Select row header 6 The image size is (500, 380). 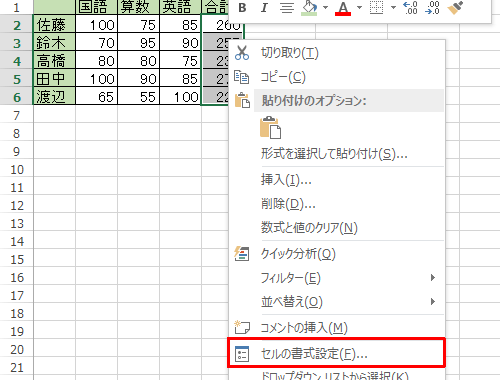point(17,97)
